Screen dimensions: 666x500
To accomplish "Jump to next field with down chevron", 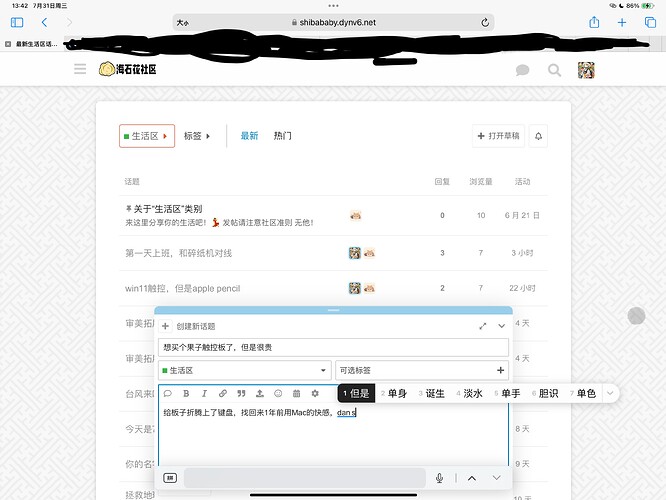I will 497,478.
